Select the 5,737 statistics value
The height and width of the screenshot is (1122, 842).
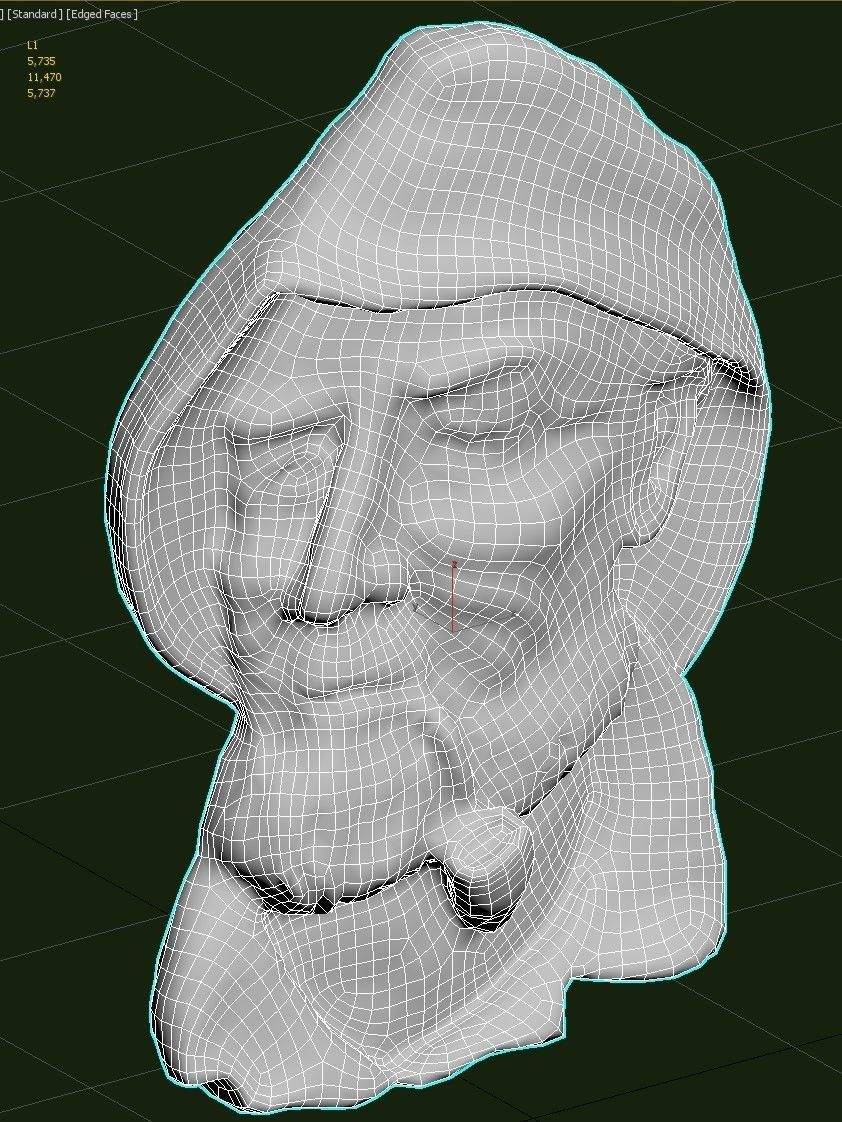click(41, 93)
